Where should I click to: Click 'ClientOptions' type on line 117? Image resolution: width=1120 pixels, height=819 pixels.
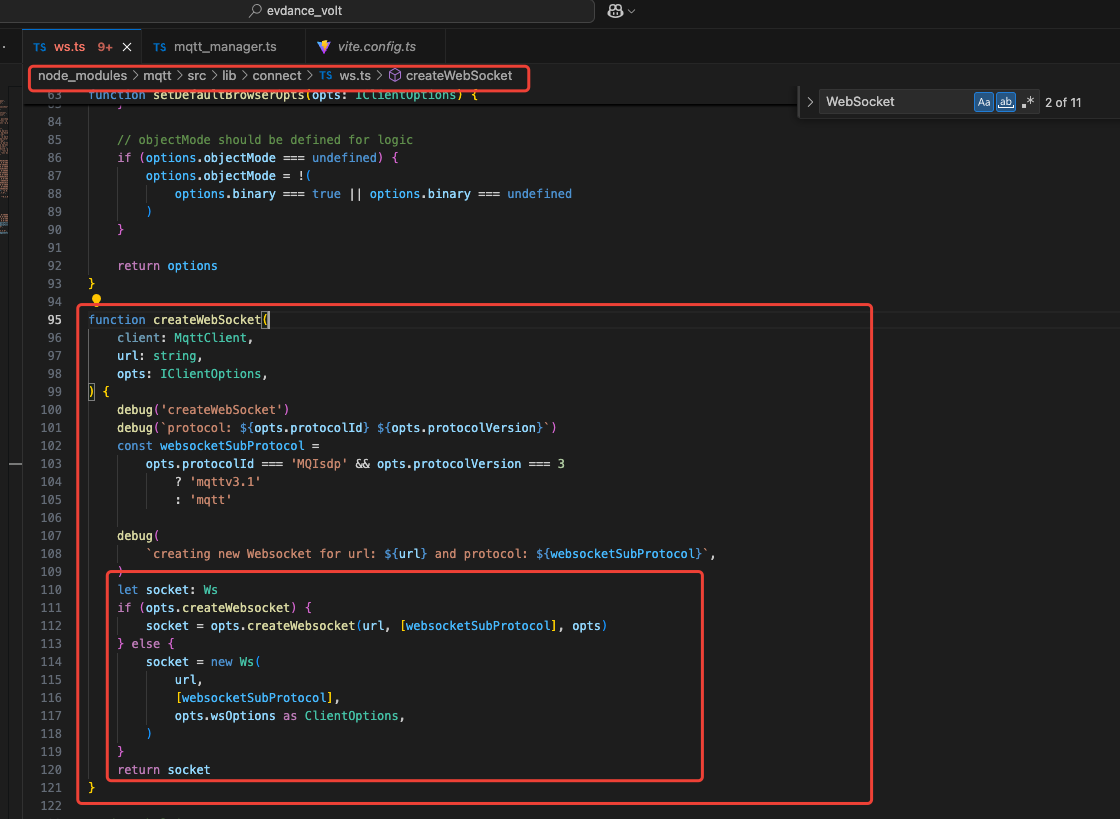pos(351,715)
